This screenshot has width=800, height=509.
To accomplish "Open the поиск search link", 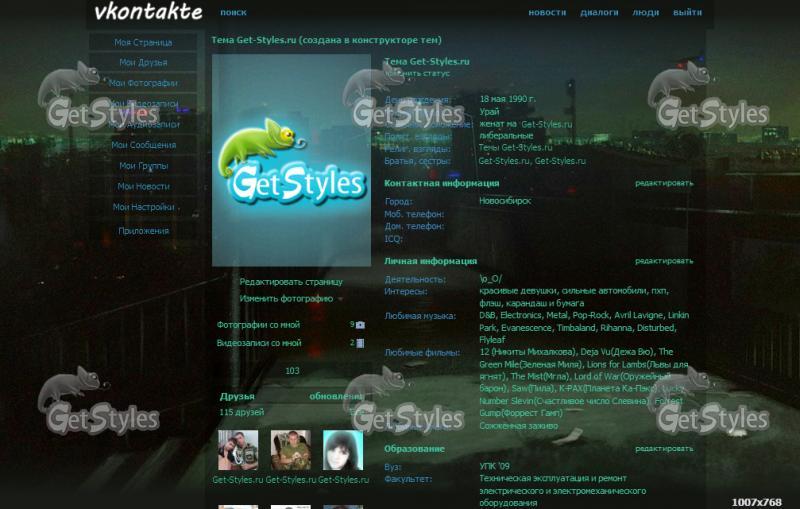I will 233,12.
